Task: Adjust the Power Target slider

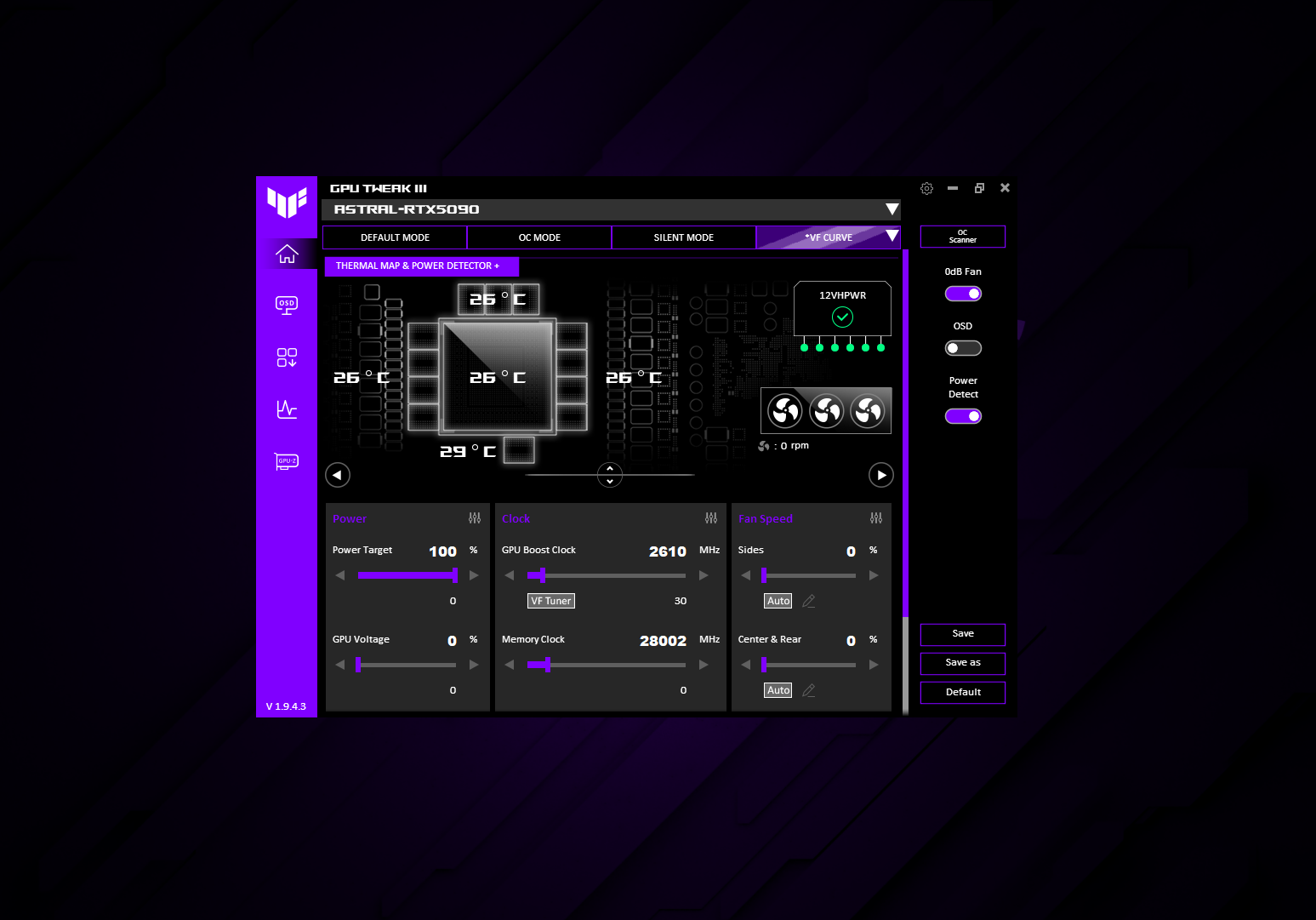Action: 407,575
